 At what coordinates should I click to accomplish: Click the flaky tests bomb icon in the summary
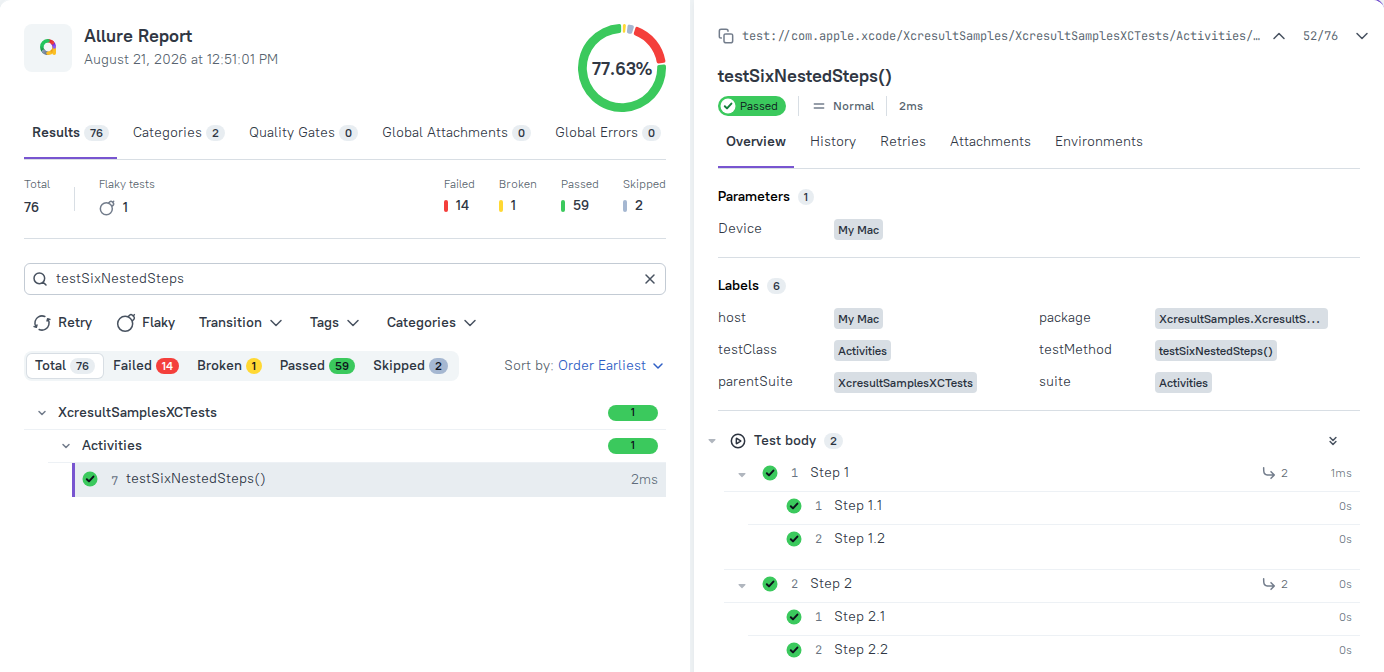pyautogui.click(x=107, y=207)
